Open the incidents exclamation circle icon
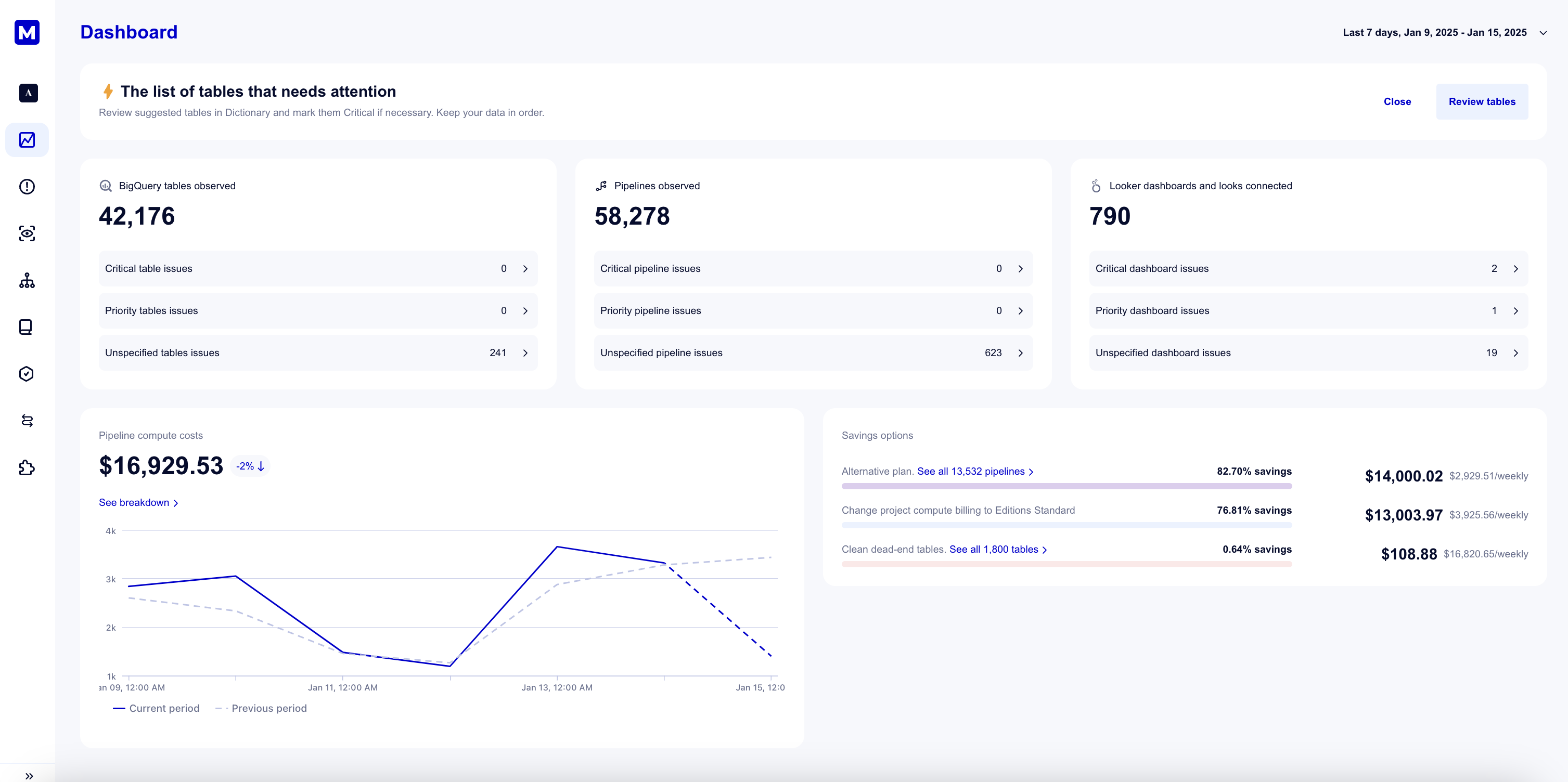 pyautogui.click(x=27, y=187)
